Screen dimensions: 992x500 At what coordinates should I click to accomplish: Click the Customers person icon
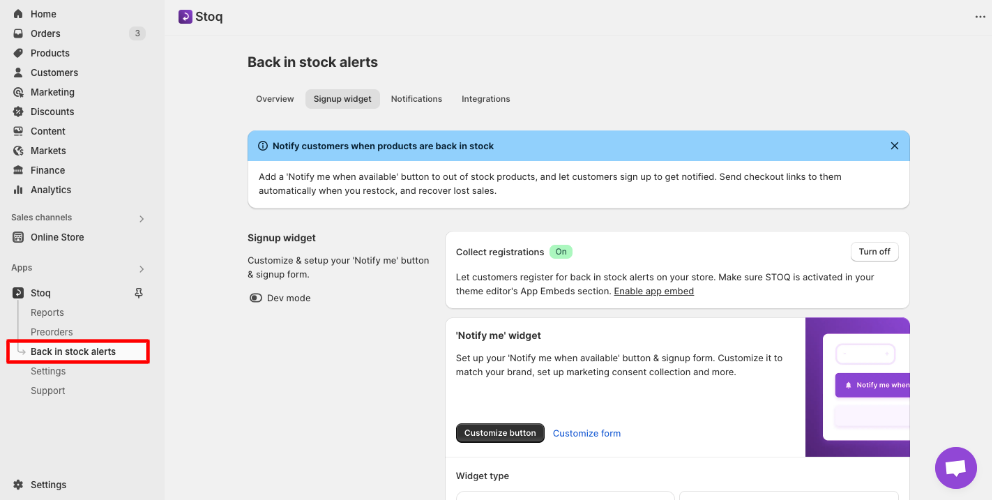tap(18, 73)
